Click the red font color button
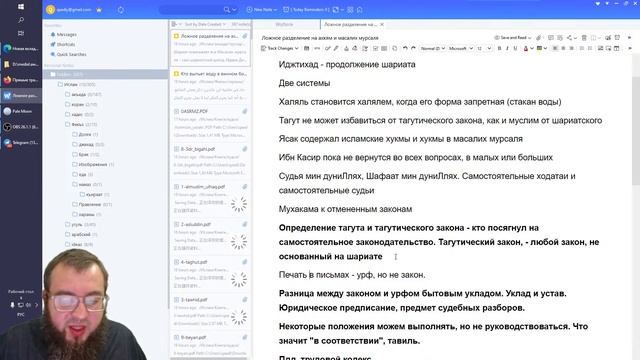This screenshot has height=360, width=640. click(x=526, y=49)
